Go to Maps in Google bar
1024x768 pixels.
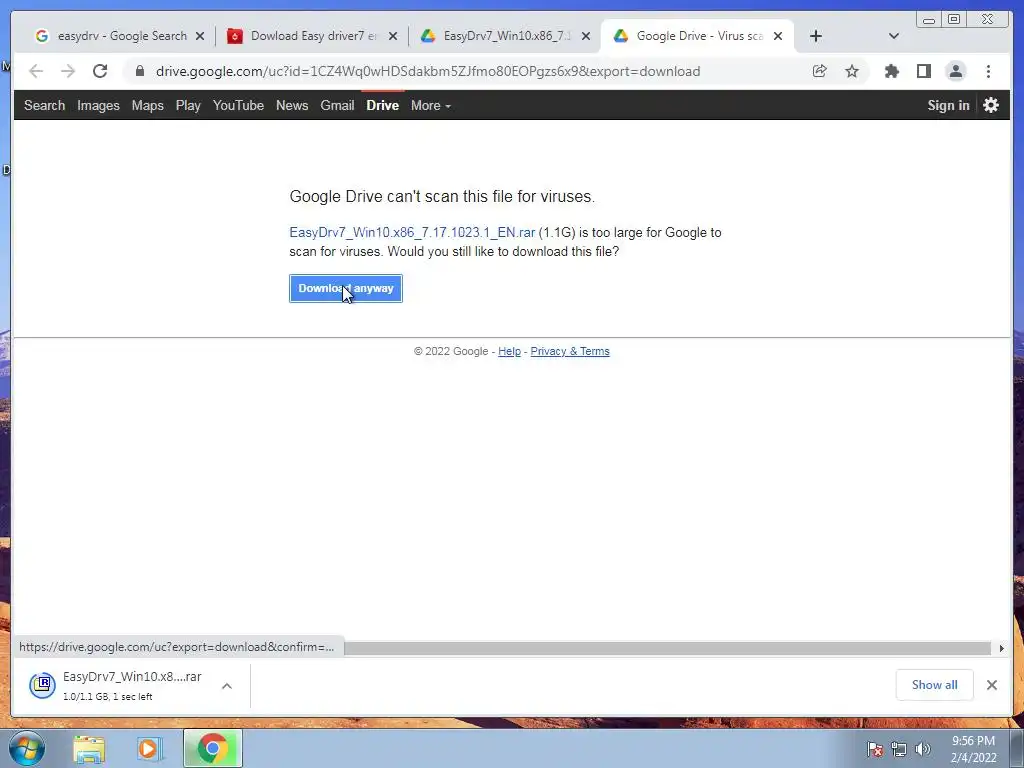pyautogui.click(x=148, y=105)
